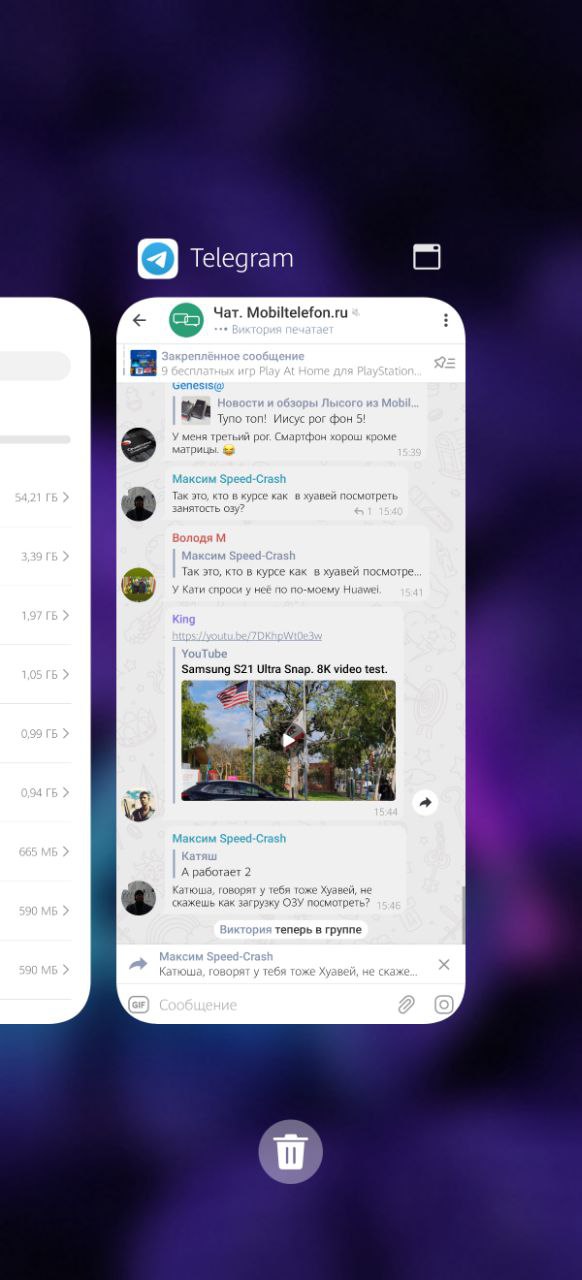Open the 665 МБ row chevron in left app
The width and height of the screenshot is (582, 1280).
pos(65,851)
